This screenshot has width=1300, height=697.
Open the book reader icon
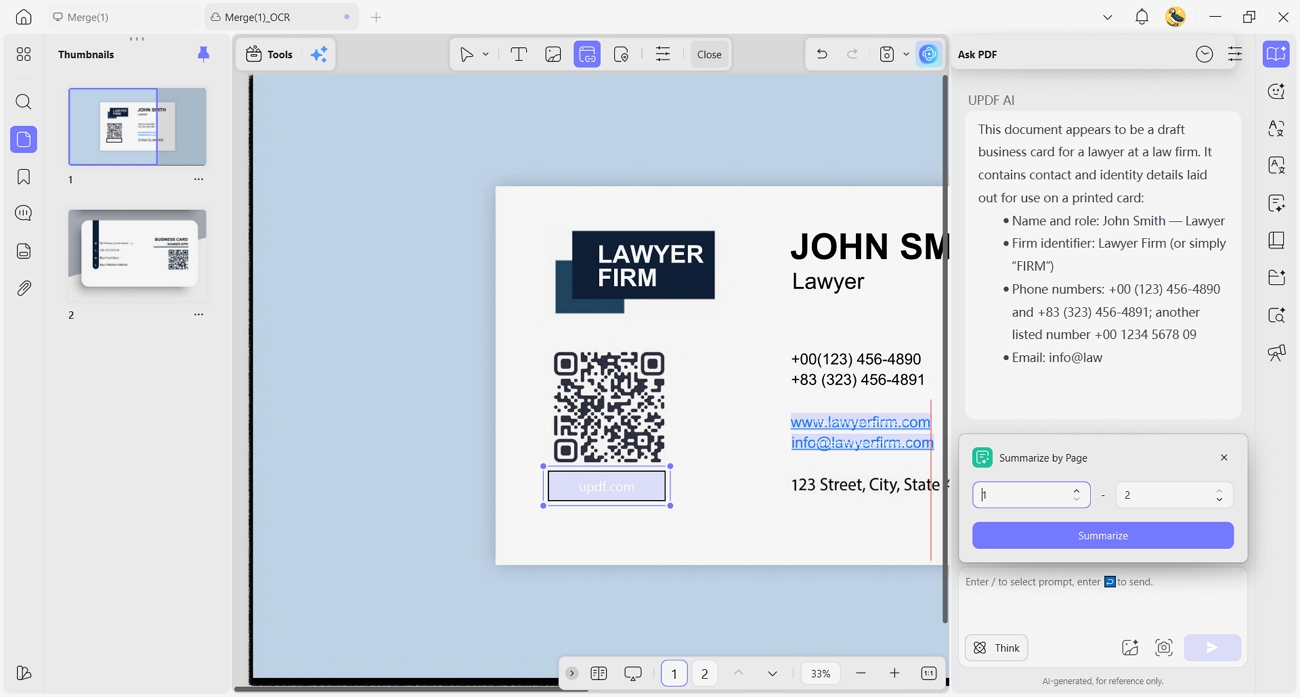click(x=1276, y=240)
